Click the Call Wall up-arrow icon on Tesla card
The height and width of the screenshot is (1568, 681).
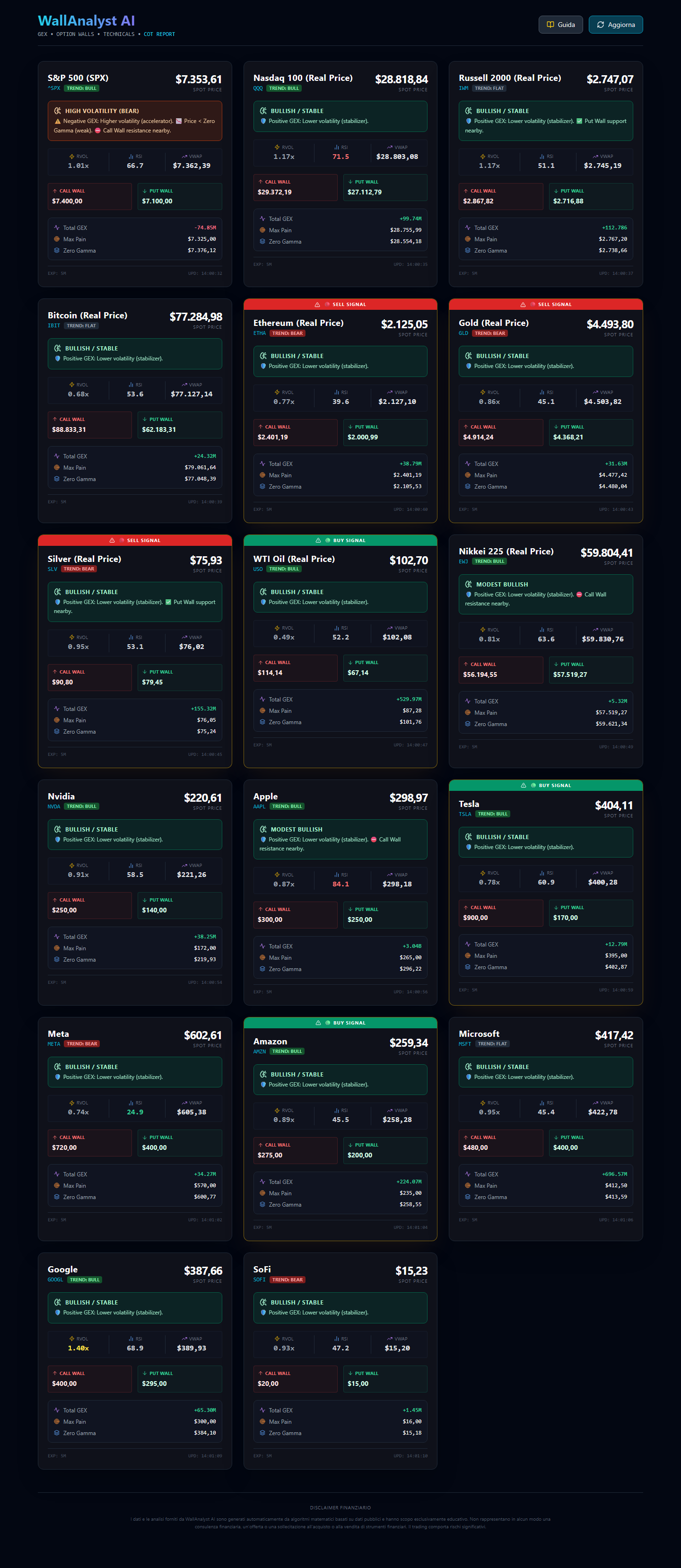point(466,908)
